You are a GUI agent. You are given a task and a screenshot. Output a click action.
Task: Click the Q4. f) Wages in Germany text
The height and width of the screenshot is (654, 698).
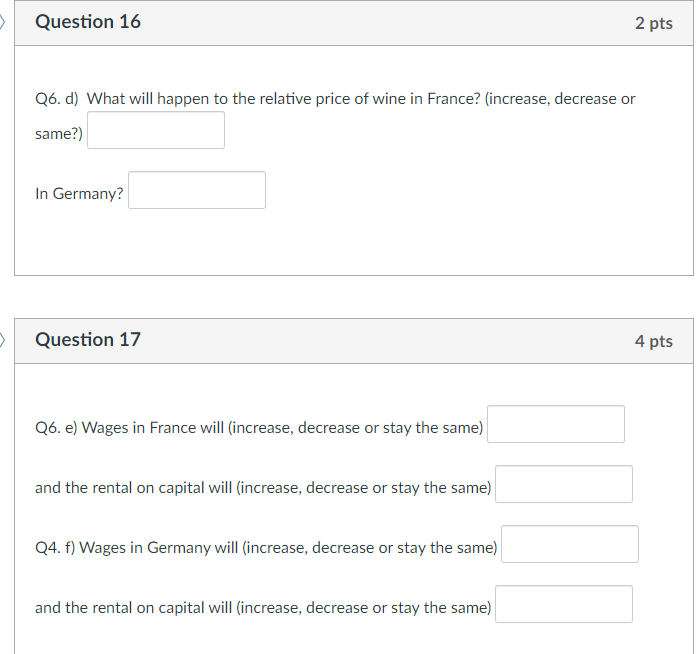tap(266, 548)
